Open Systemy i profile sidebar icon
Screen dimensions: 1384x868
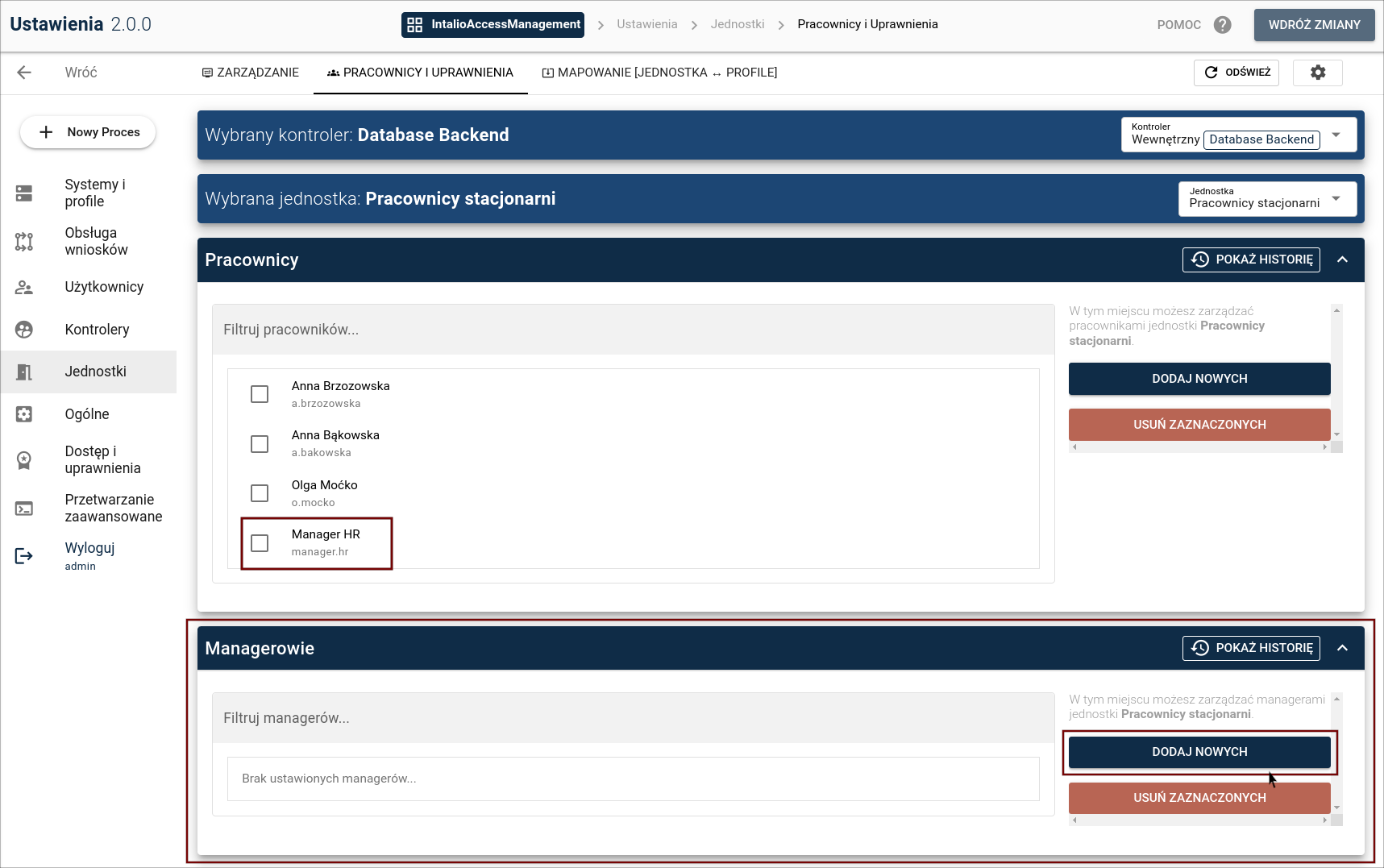(24, 193)
